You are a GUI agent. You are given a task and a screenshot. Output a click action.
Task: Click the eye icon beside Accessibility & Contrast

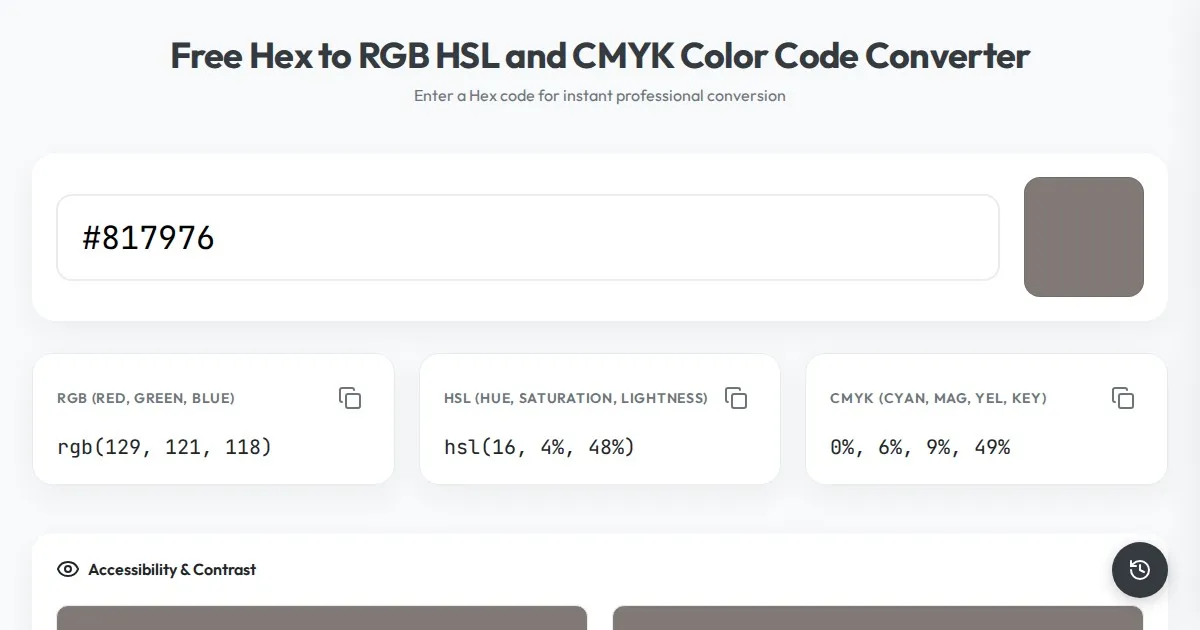click(x=68, y=570)
